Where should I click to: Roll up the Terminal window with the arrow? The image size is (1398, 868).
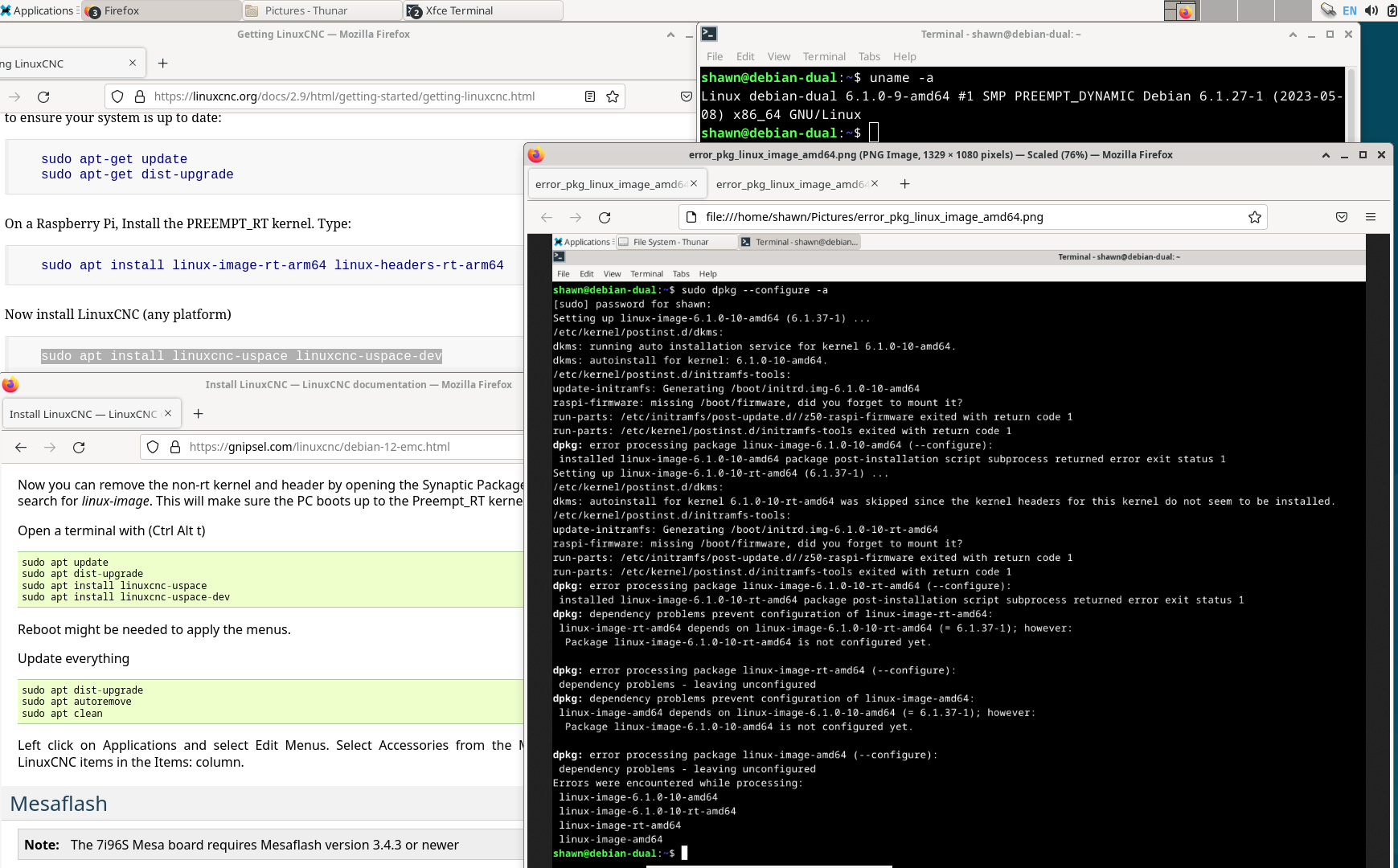pos(1293,35)
